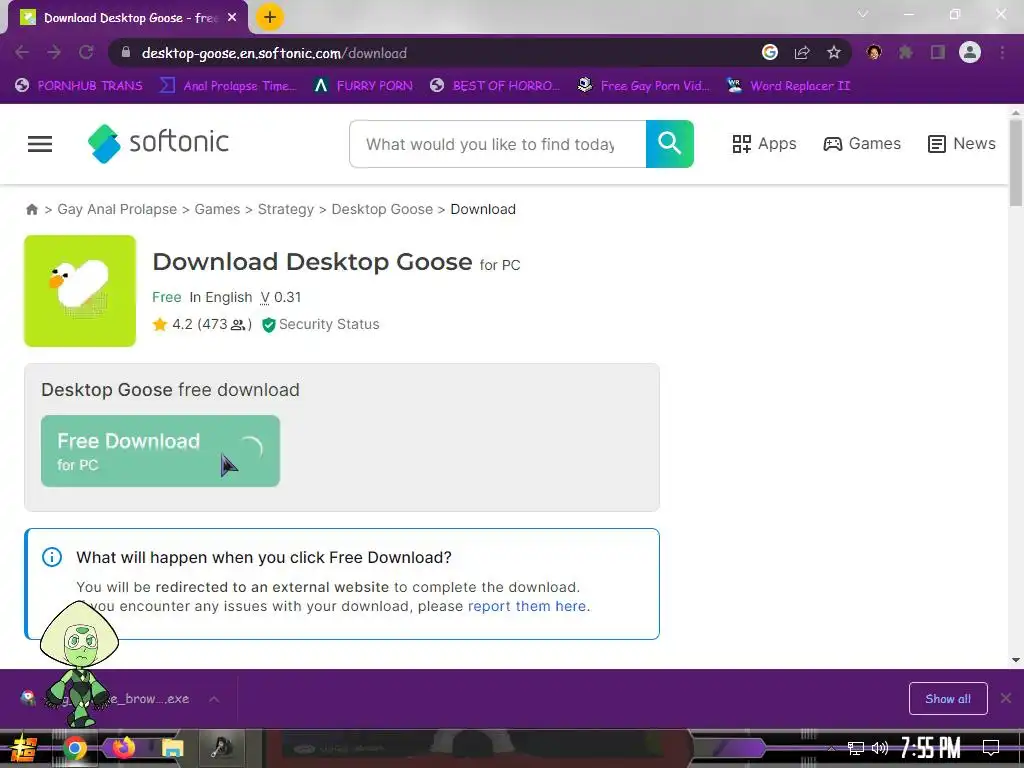This screenshot has width=1024, height=768.
Task: Toggle the browser side panel
Action: click(x=938, y=52)
